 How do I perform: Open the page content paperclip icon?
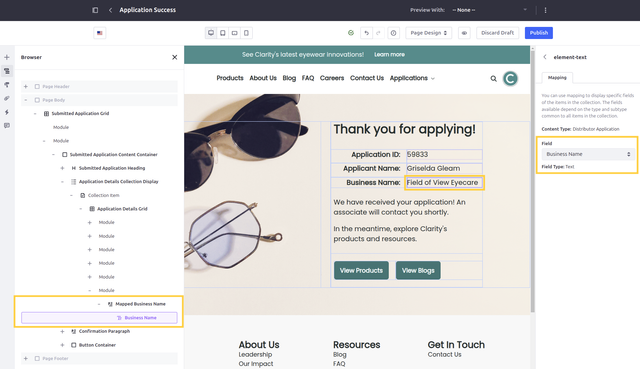[7, 98]
